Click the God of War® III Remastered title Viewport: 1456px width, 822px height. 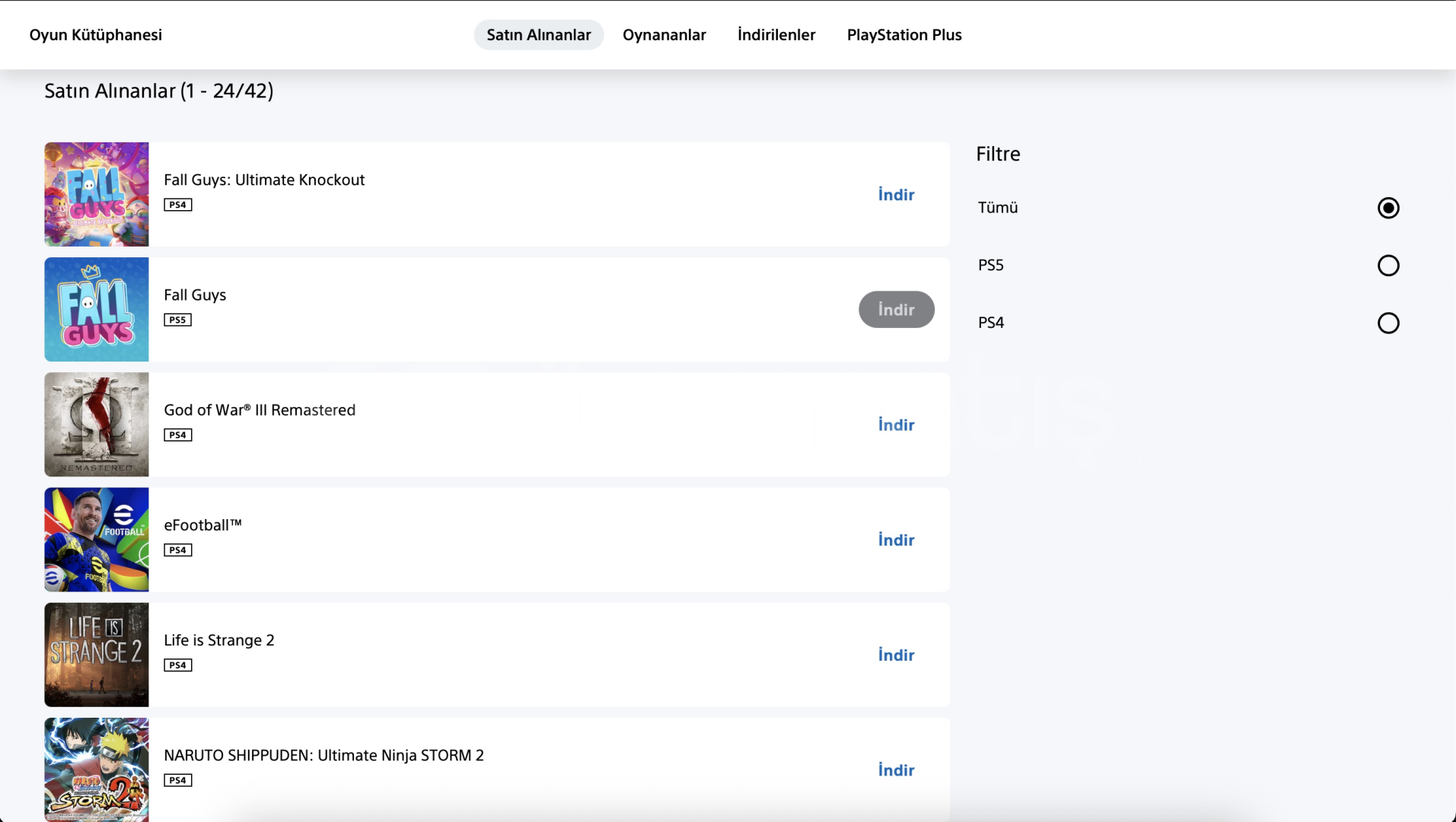(260, 409)
